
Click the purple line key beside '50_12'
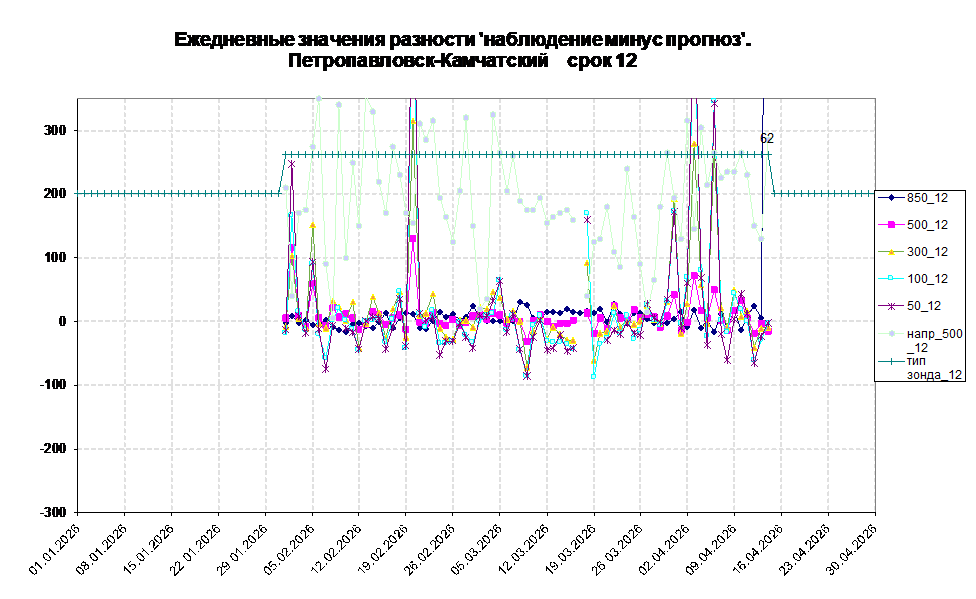pos(891,306)
